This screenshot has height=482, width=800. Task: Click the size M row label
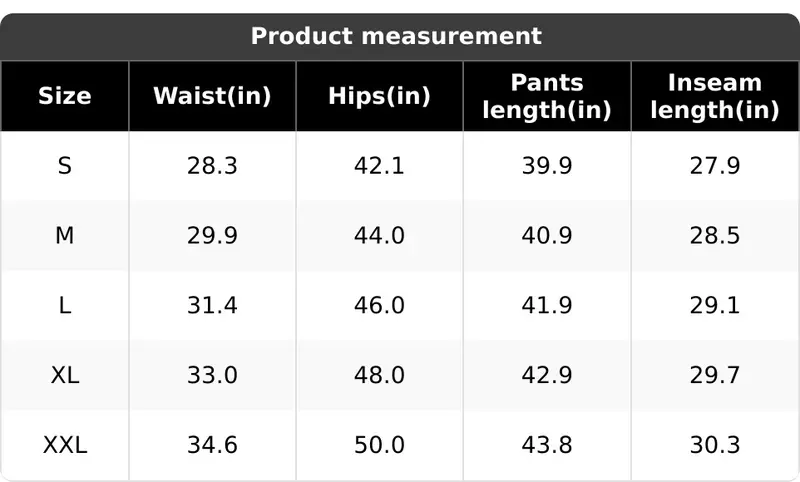pyautogui.click(x=65, y=236)
